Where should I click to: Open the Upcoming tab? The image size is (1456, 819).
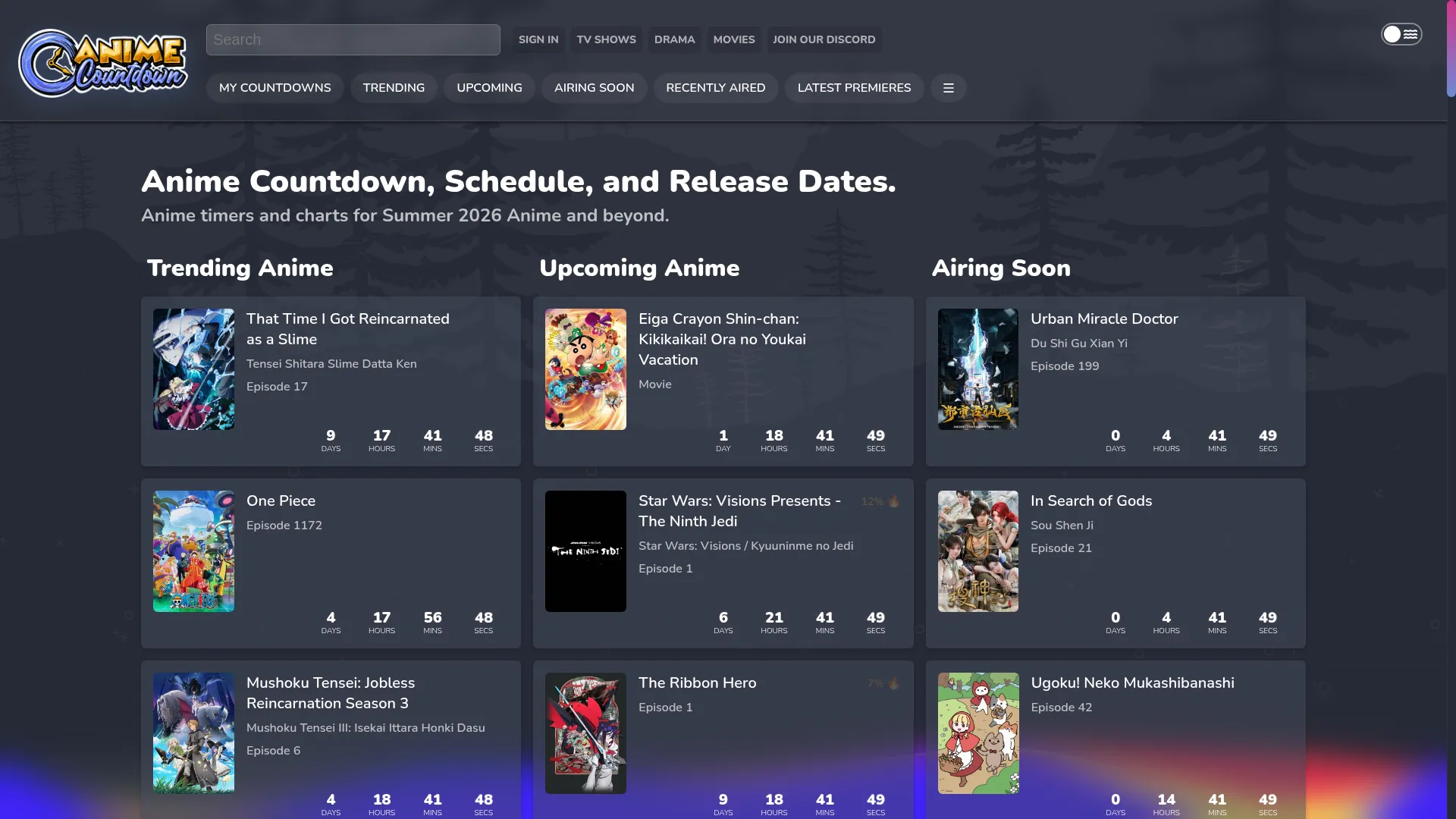489,88
